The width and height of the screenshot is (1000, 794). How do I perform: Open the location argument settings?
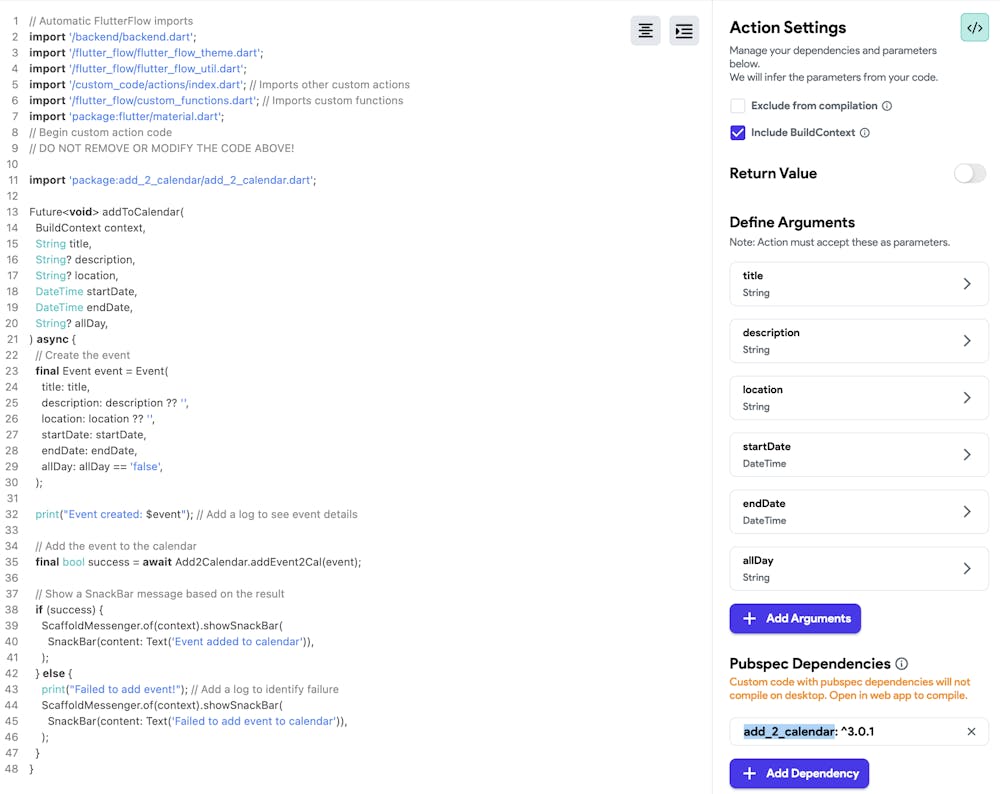pos(859,398)
